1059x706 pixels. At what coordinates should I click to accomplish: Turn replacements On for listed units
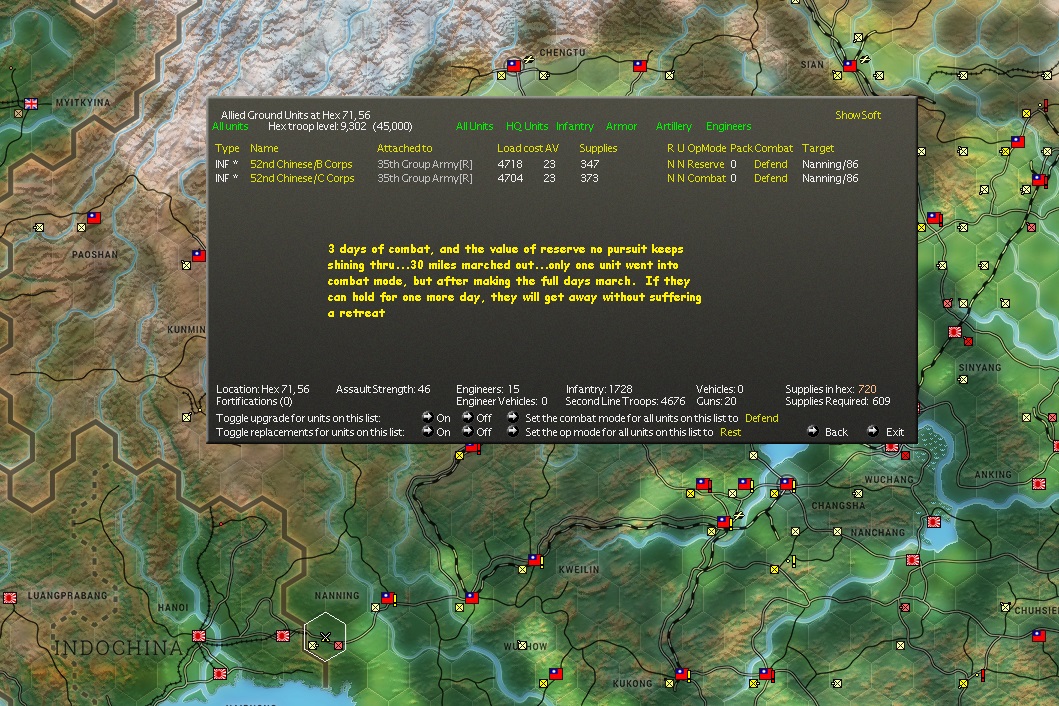point(428,431)
